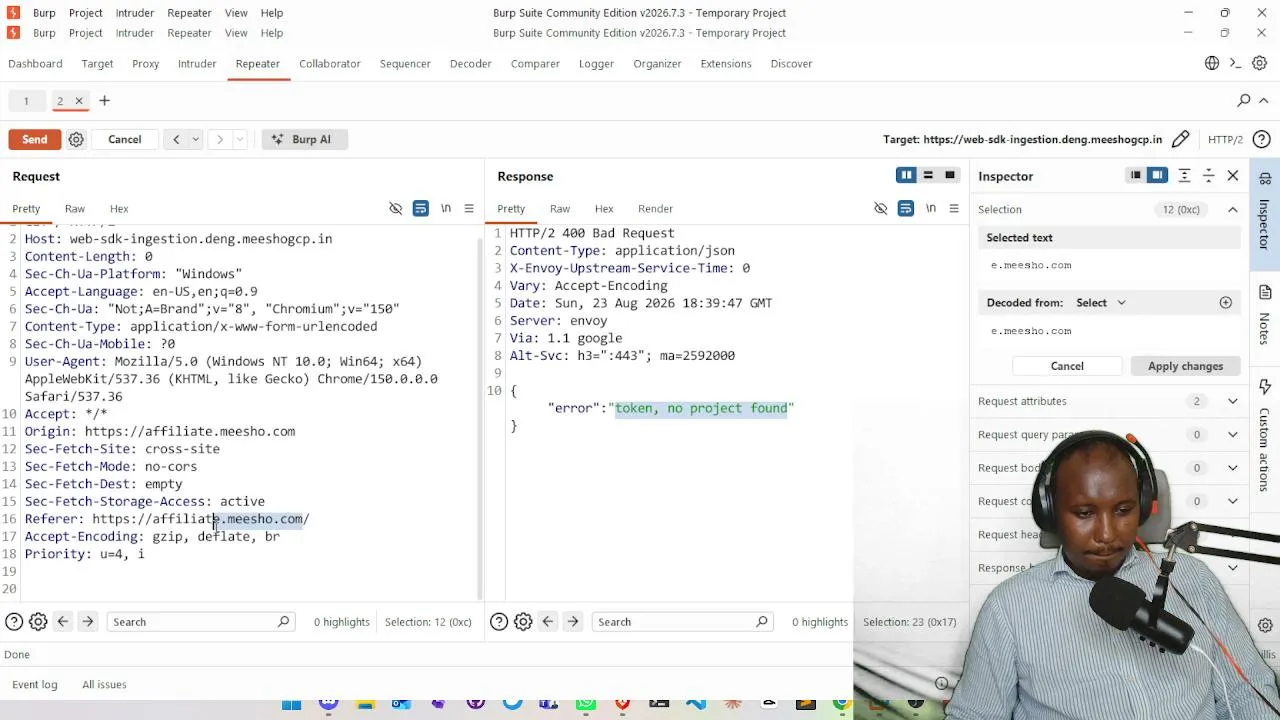This screenshot has height=720, width=1280.
Task: Apply changes in the Inspector
Action: [1186, 366]
